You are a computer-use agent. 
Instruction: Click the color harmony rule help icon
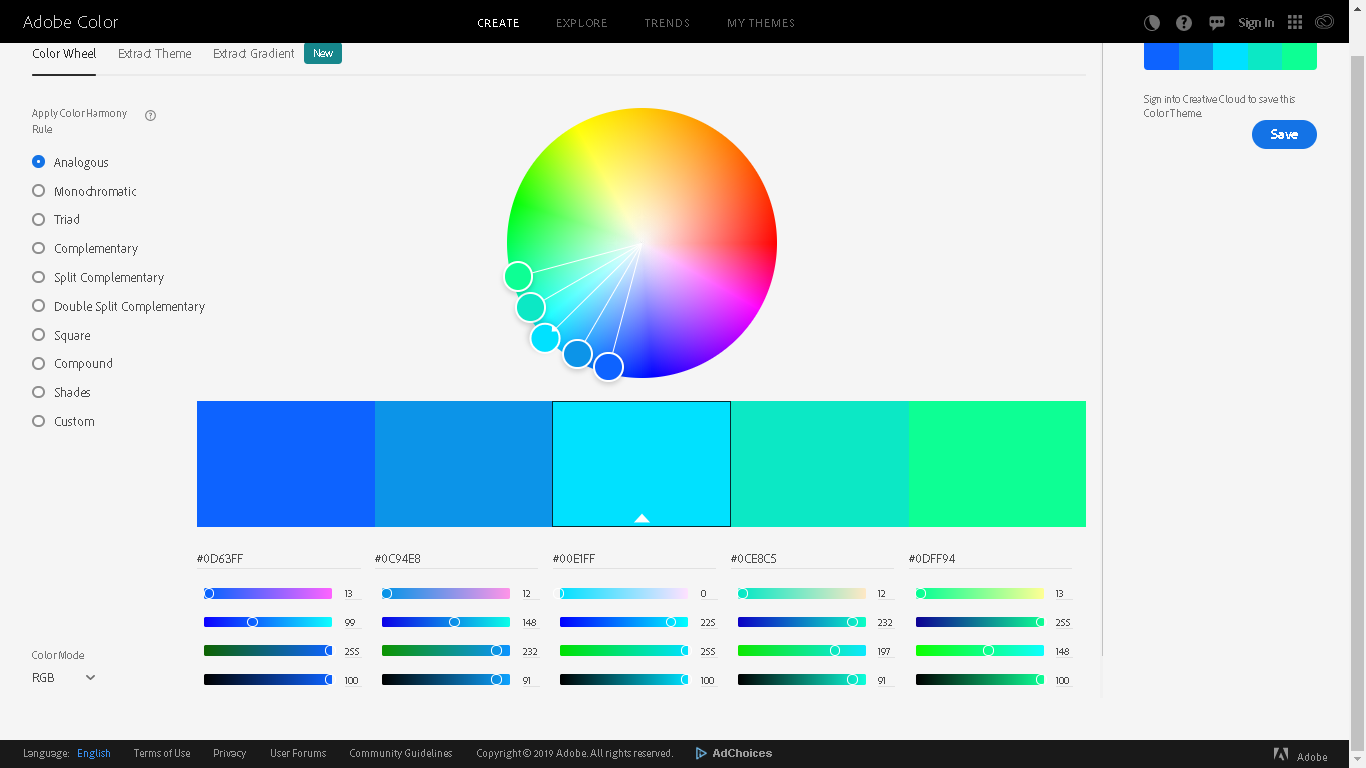pyautogui.click(x=151, y=115)
